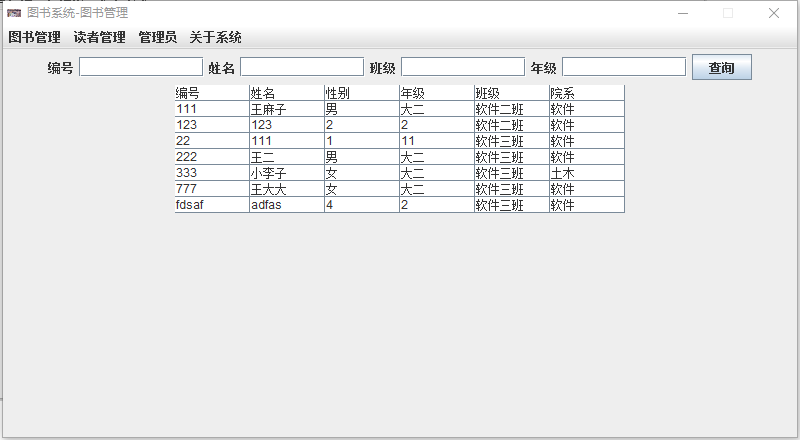Click the Java app icon in title bar
Screen dimensions: 800x440
point(14,13)
